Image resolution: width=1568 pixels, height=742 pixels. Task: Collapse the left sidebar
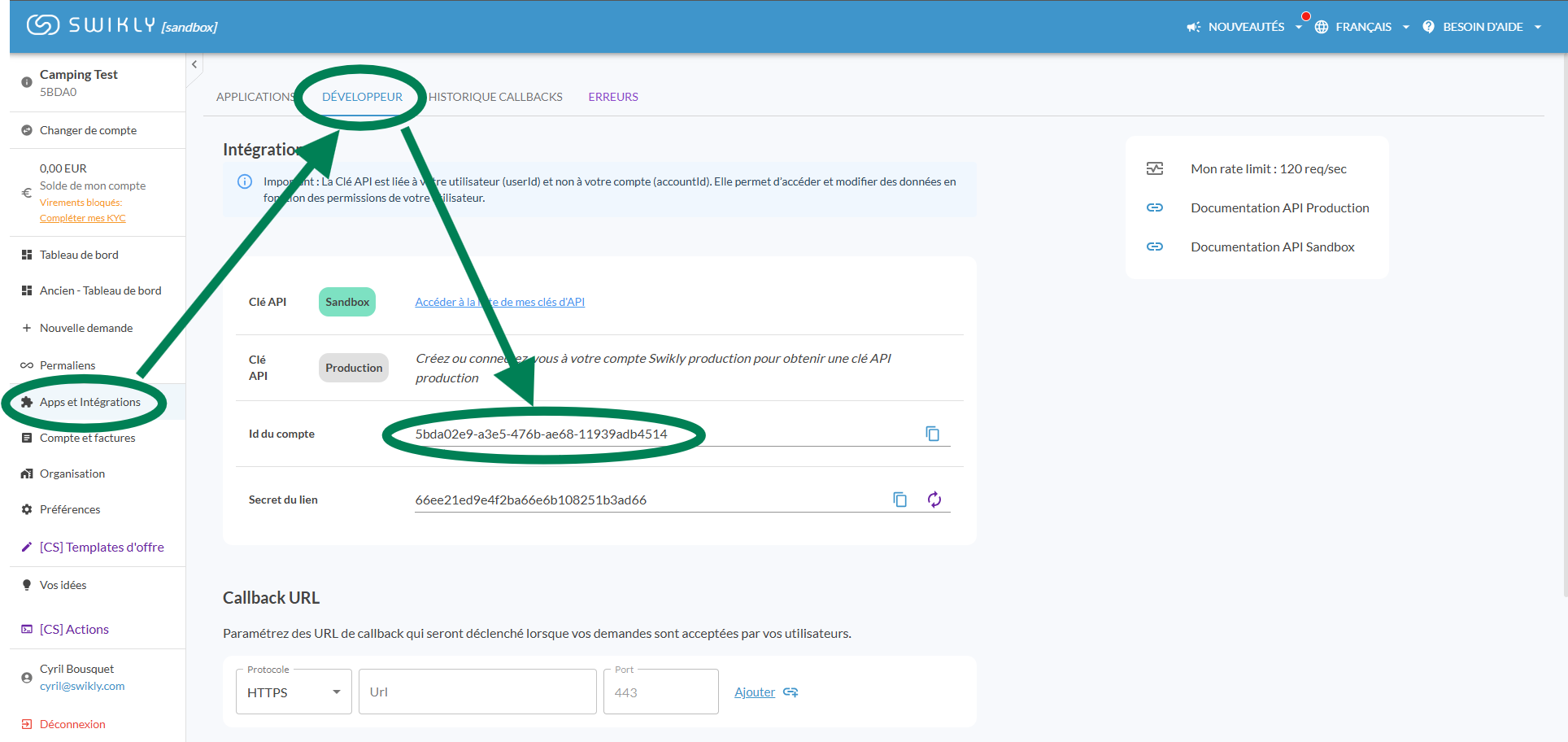194,64
